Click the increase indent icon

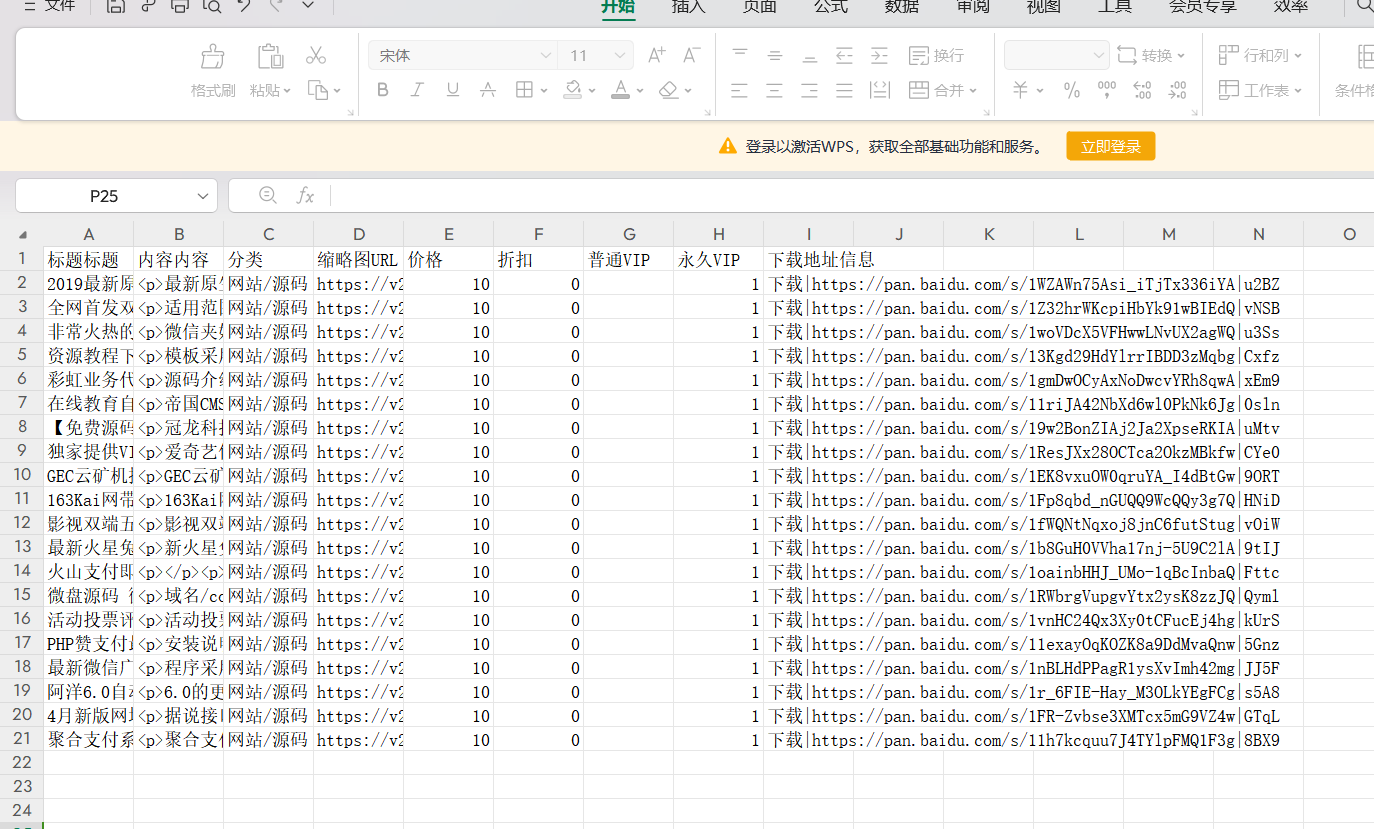click(x=879, y=56)
